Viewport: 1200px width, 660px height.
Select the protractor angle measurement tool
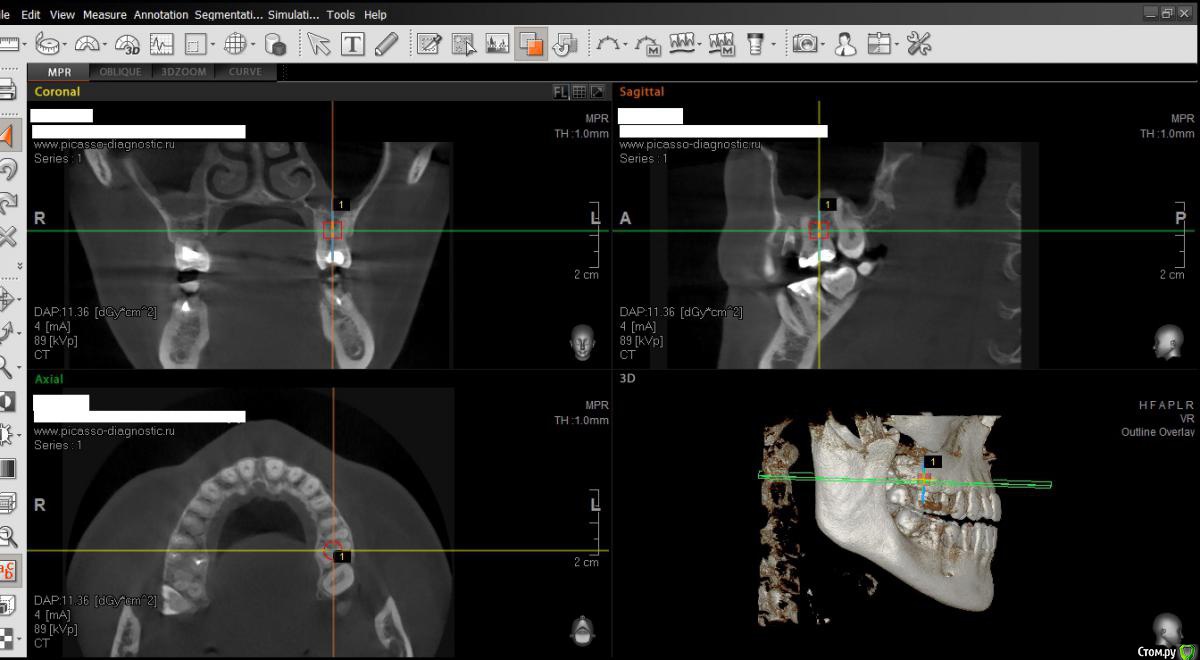click(87, 44)
